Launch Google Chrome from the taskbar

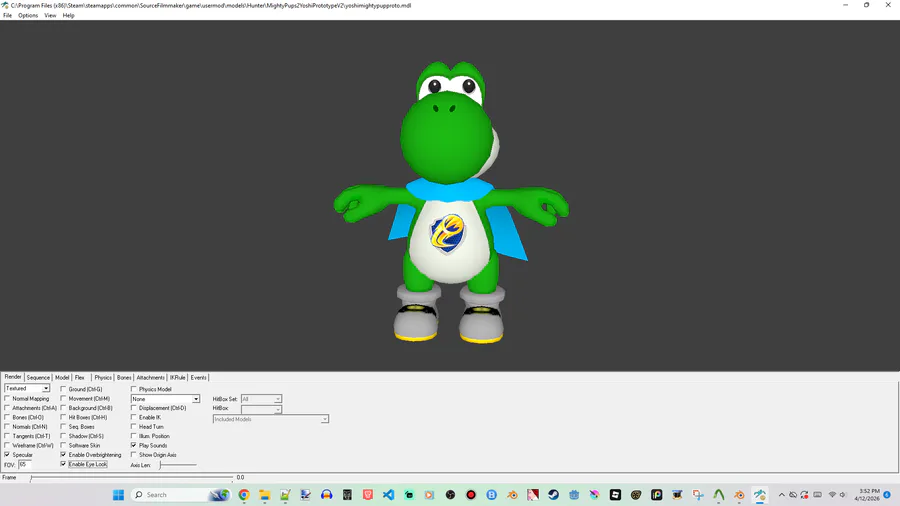[x=244, y=495]
